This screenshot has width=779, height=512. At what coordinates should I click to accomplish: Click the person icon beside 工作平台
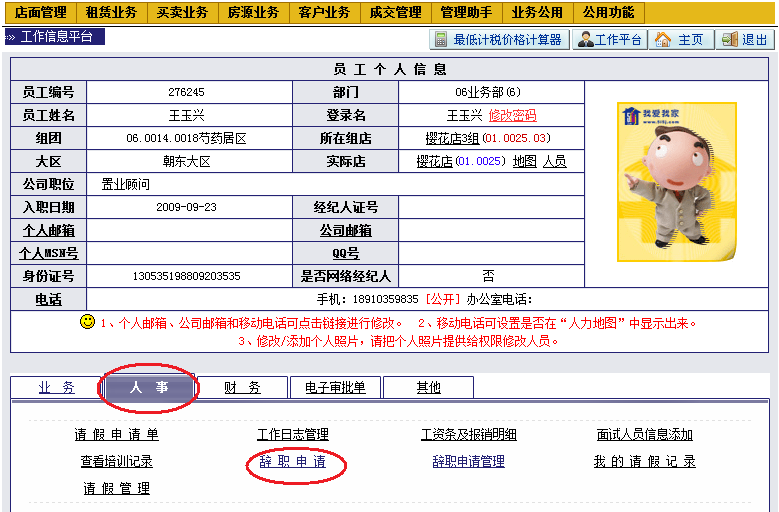[585, 39]
